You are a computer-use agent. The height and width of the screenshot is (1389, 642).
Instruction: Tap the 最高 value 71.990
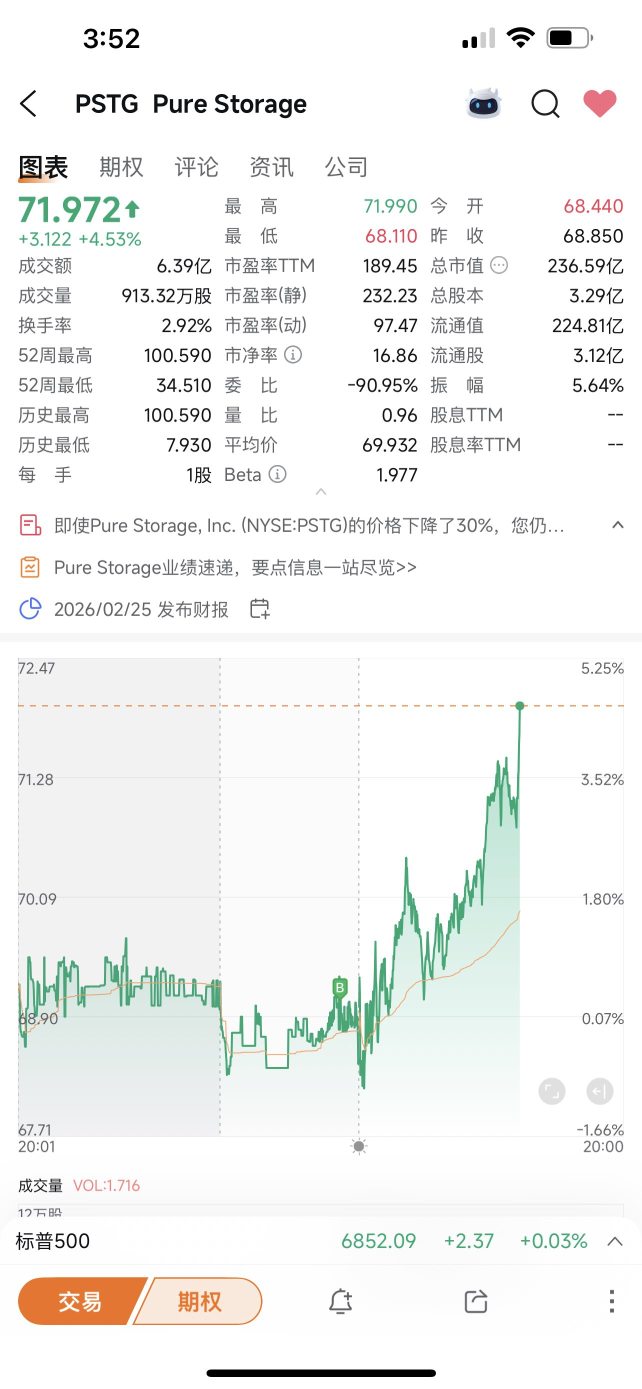click(x=390, y=206)
